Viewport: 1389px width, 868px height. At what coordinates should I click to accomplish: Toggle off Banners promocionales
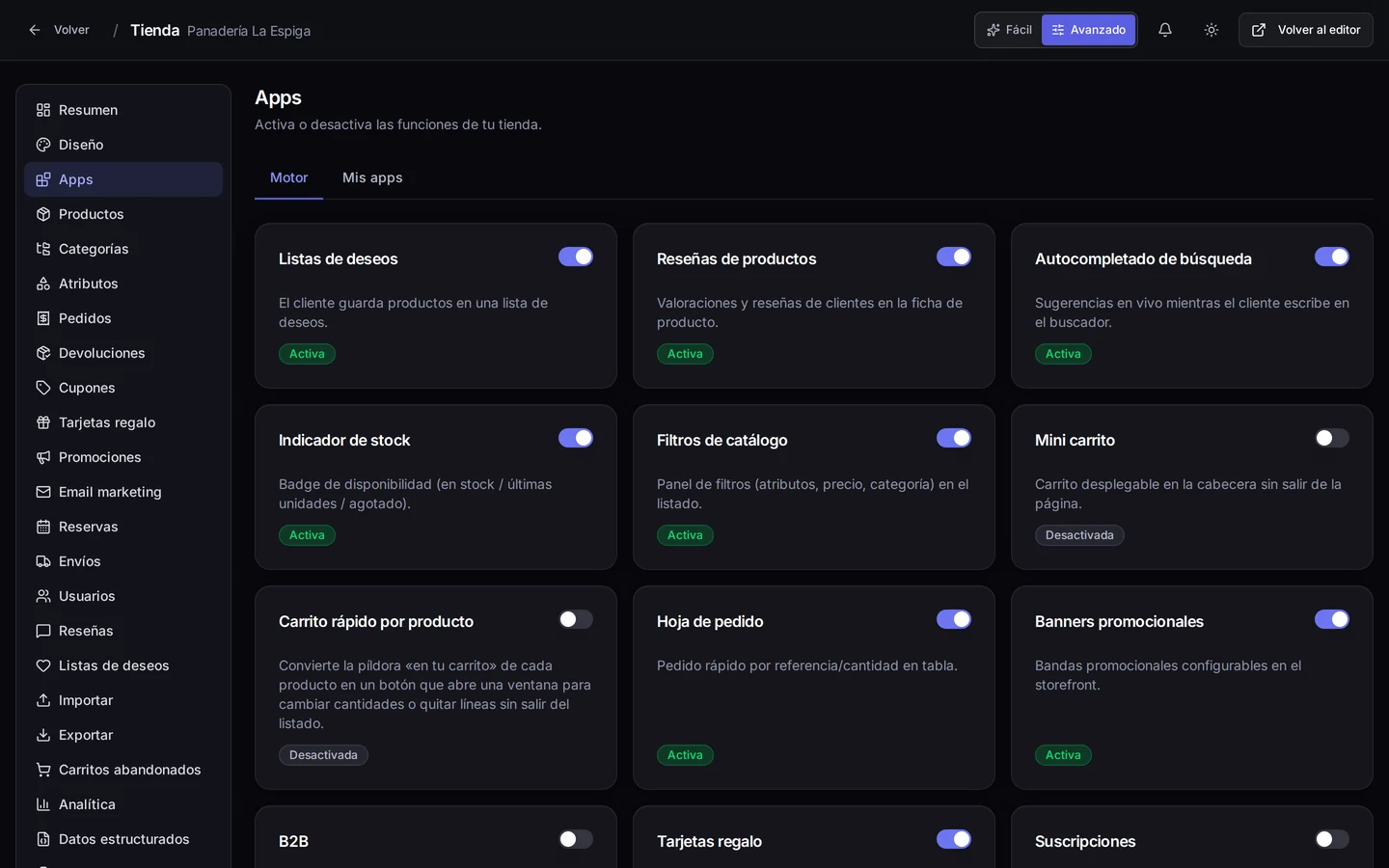coord(1332,619)
